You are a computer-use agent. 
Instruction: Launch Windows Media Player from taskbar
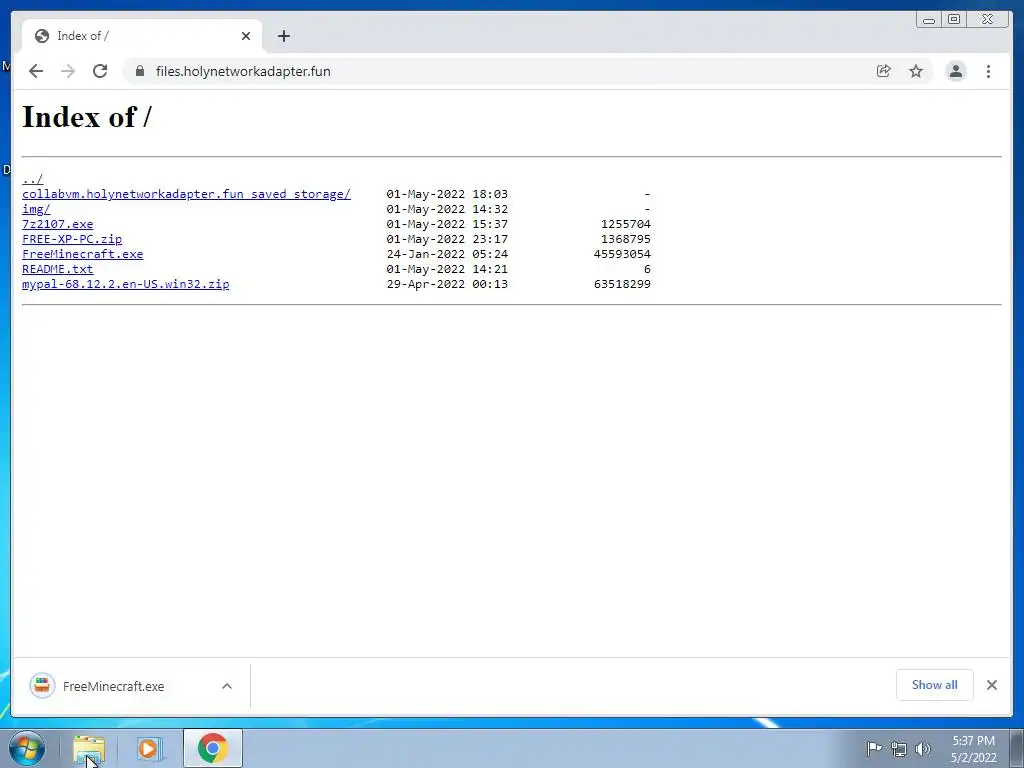[x=149, y=748]
